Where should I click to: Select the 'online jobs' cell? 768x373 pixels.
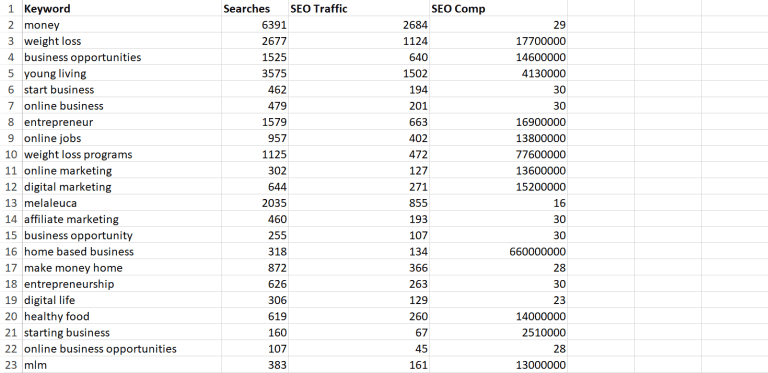click(x=121, y=138)
